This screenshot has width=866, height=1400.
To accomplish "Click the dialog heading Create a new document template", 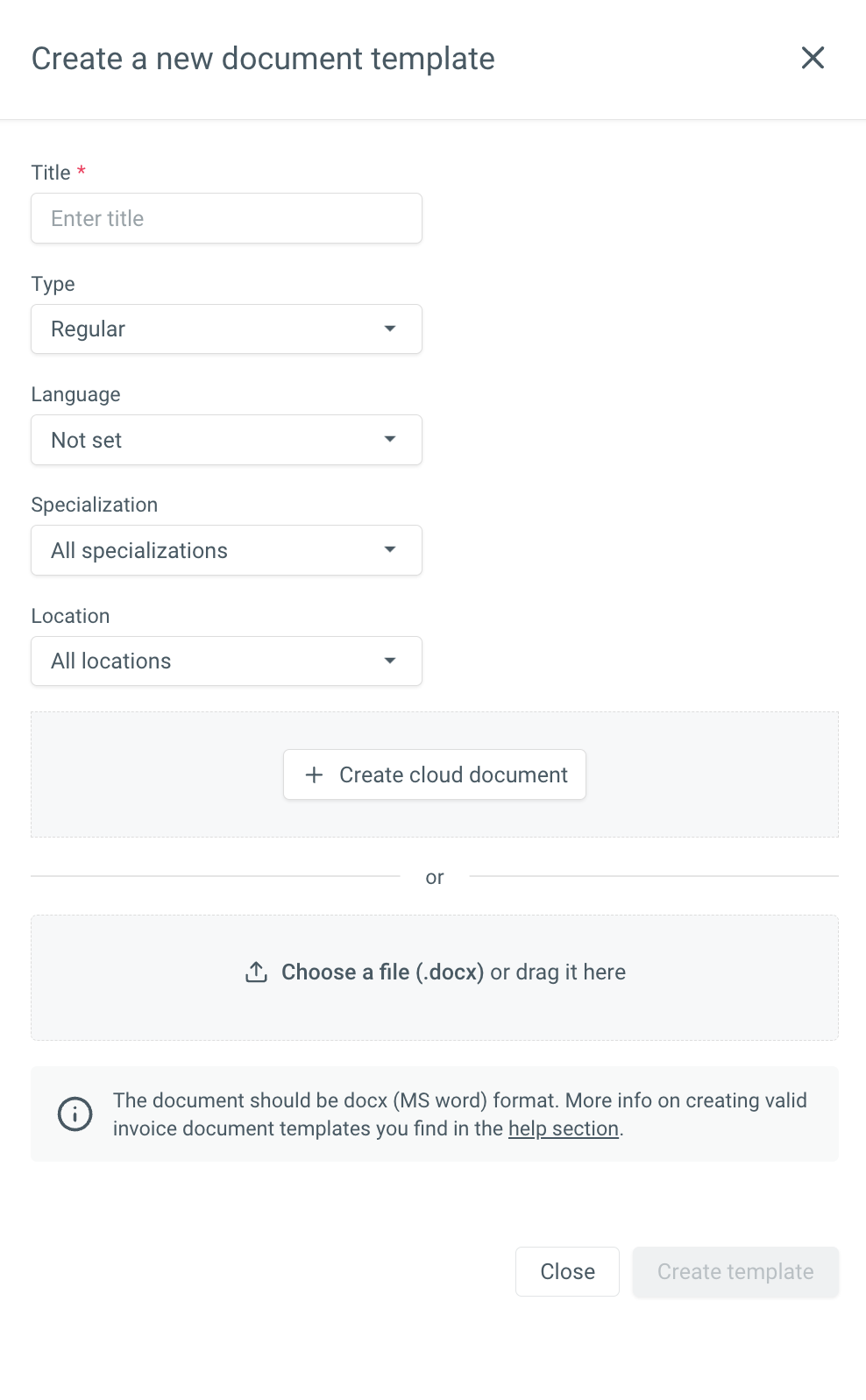I will pos(263,59).
